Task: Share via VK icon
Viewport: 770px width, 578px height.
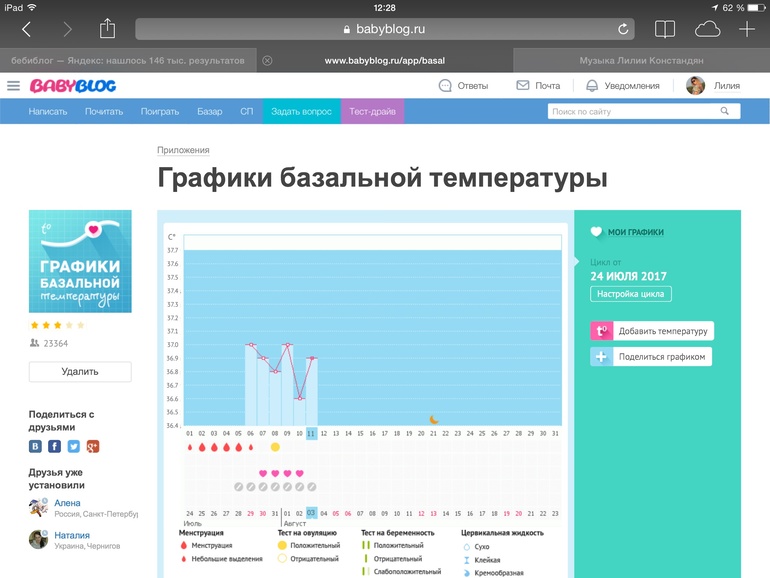Action: click(x=36, y=446)
